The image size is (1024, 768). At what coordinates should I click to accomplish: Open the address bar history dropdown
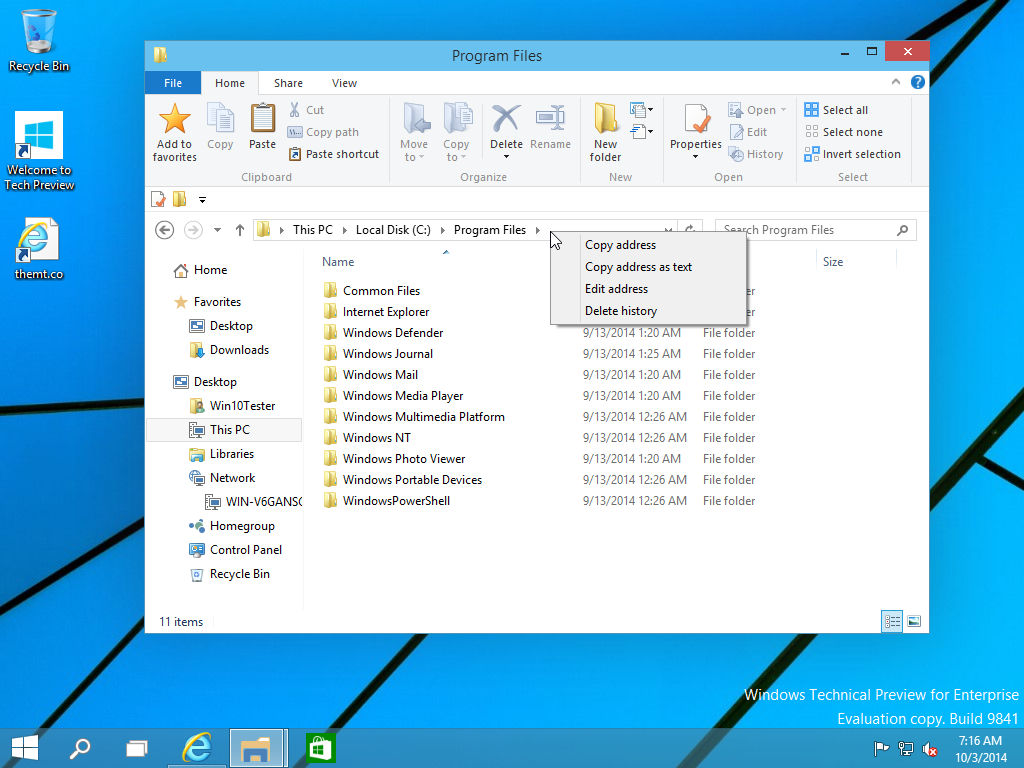[x=667, y=229]
